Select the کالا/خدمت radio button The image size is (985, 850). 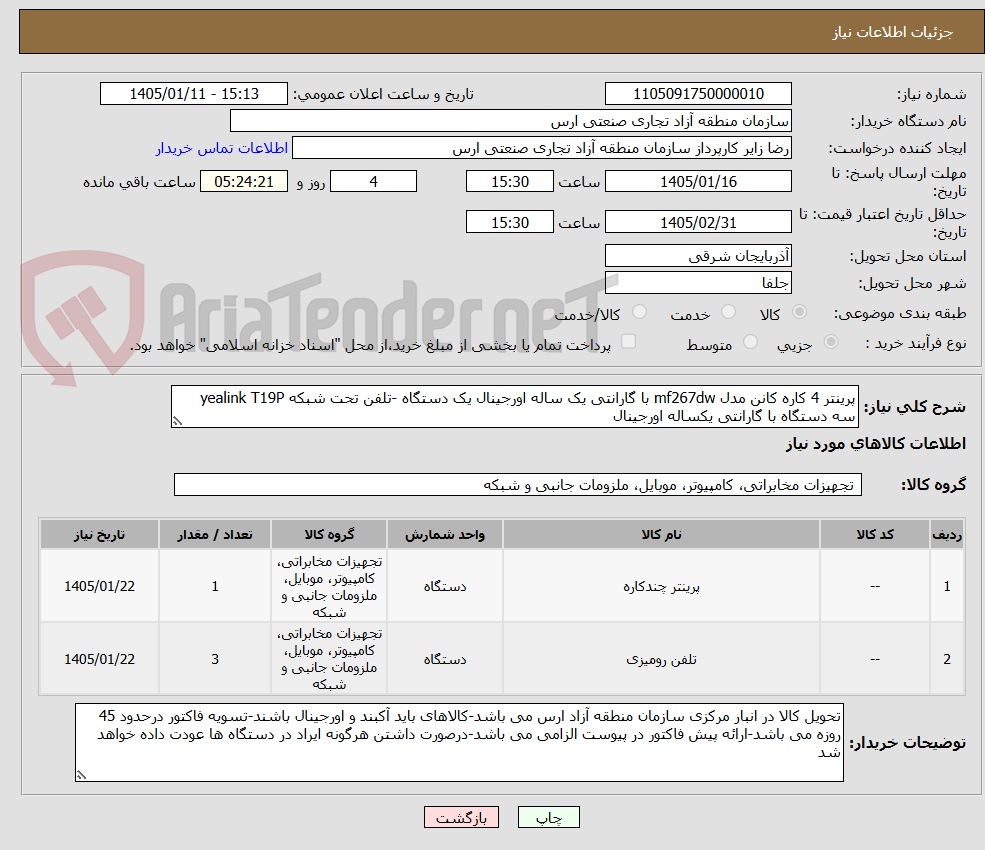coord(639,312)
